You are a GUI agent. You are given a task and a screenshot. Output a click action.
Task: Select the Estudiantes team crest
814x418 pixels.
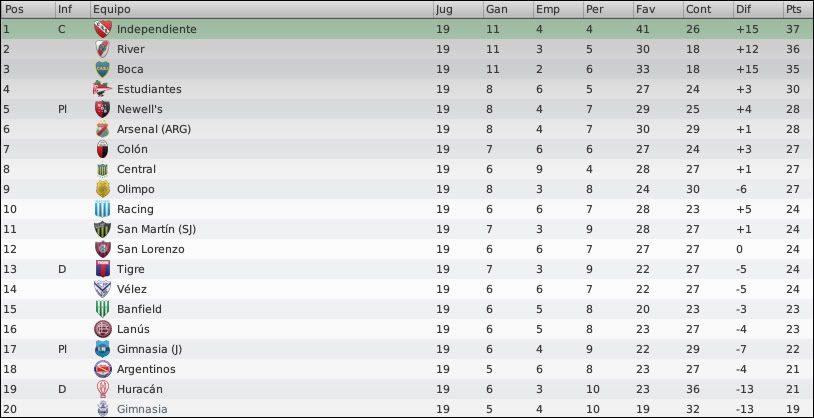(102, 89)
